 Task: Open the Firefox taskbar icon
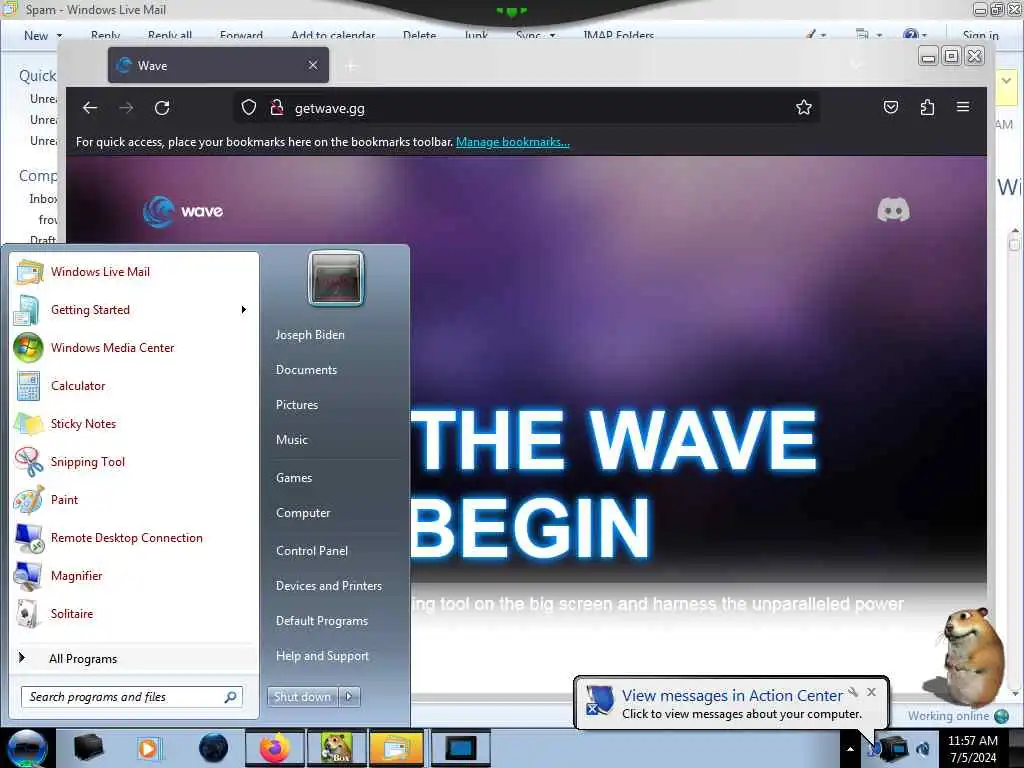(x=275, y=748)
